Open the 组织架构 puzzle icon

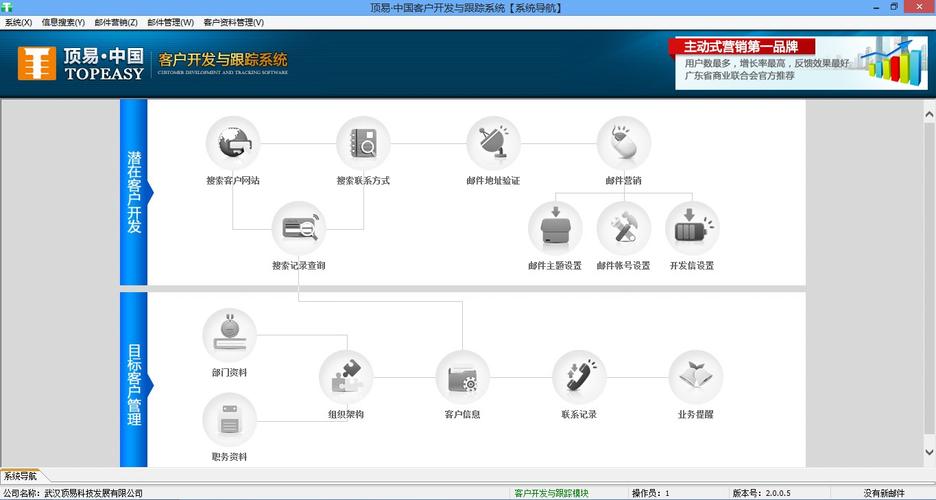click(x=346, y=377)
